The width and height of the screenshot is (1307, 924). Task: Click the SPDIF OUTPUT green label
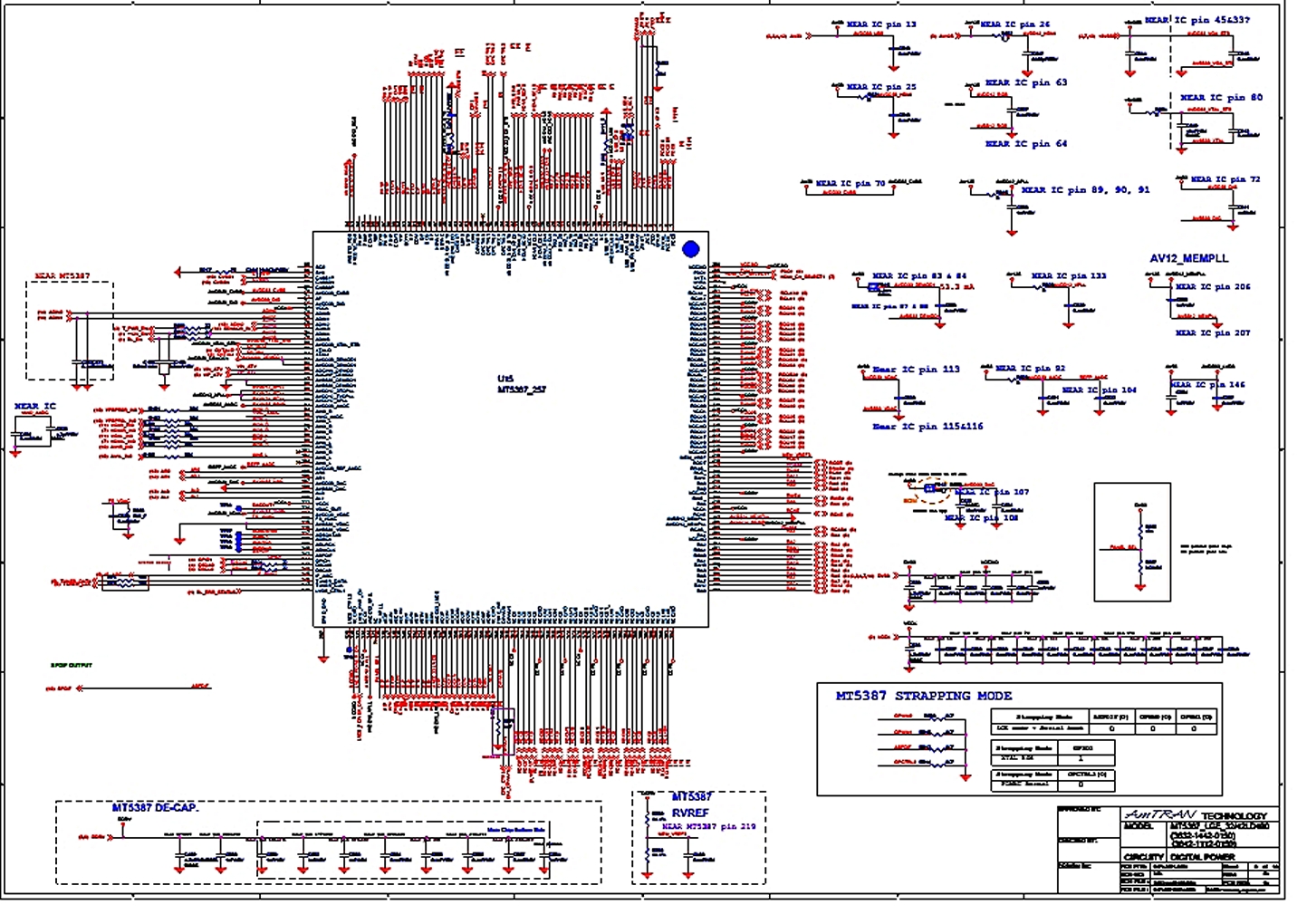(71, 665)
